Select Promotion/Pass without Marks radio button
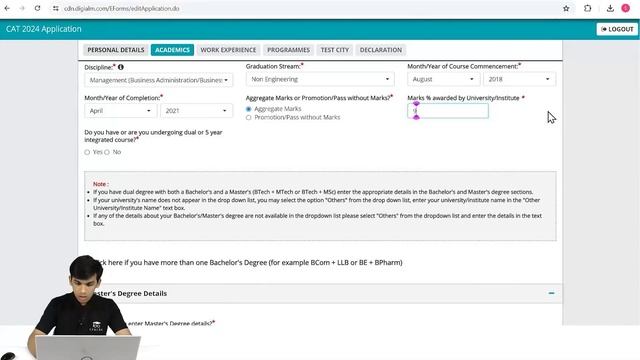 (249, 118)
